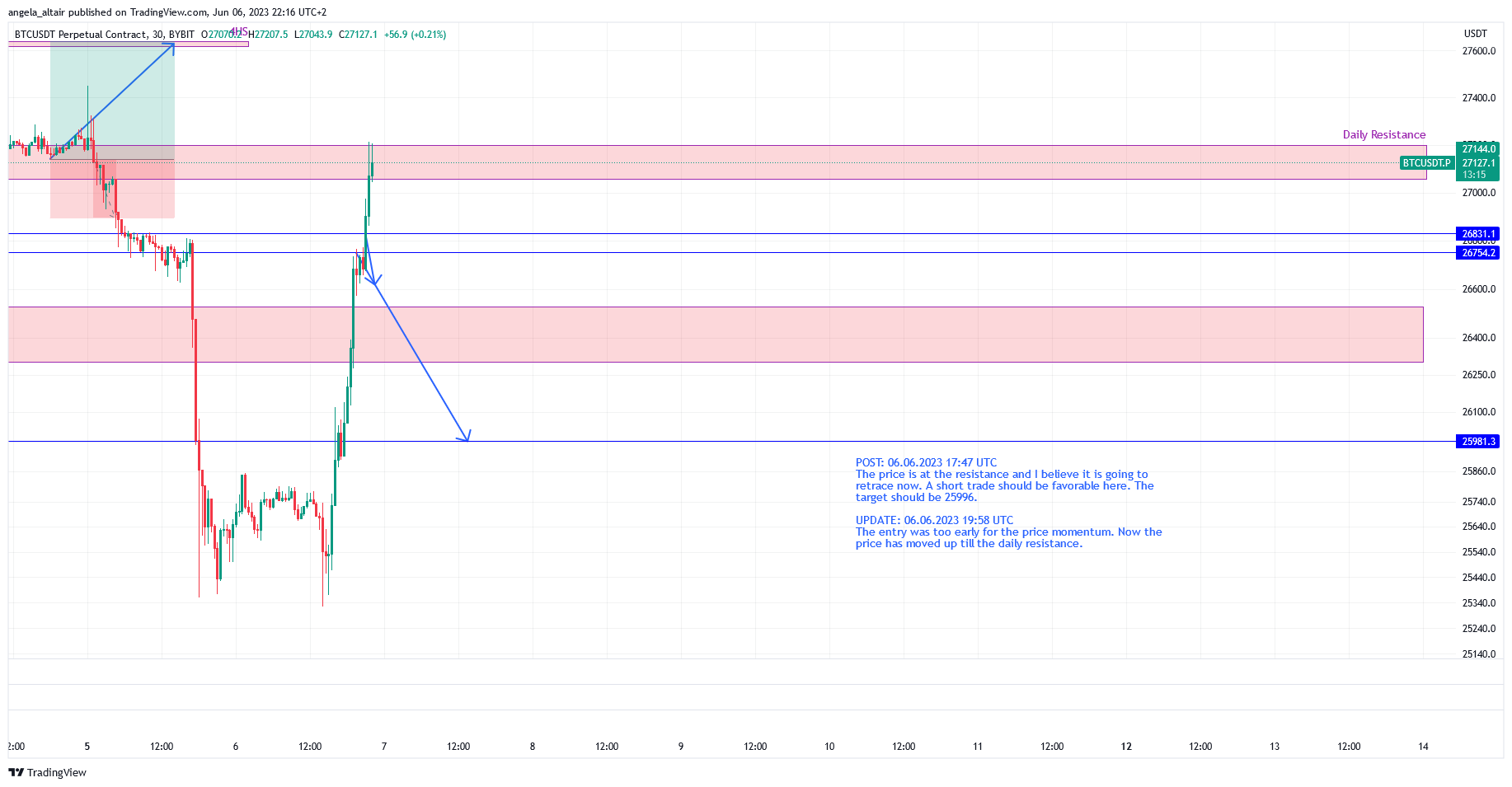Click the 25640.0 price axis label
This screenshot has width=1512, height=787.
pyautogui.click(x=1478, y=527)
